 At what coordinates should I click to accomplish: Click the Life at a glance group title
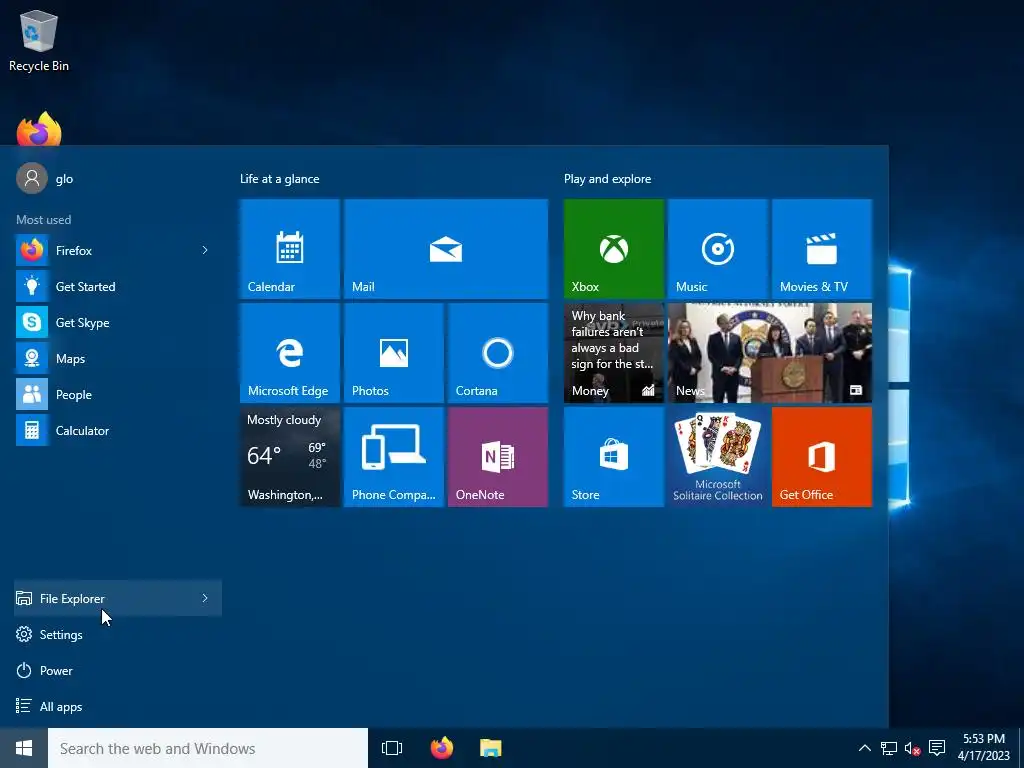pos(280,179)
